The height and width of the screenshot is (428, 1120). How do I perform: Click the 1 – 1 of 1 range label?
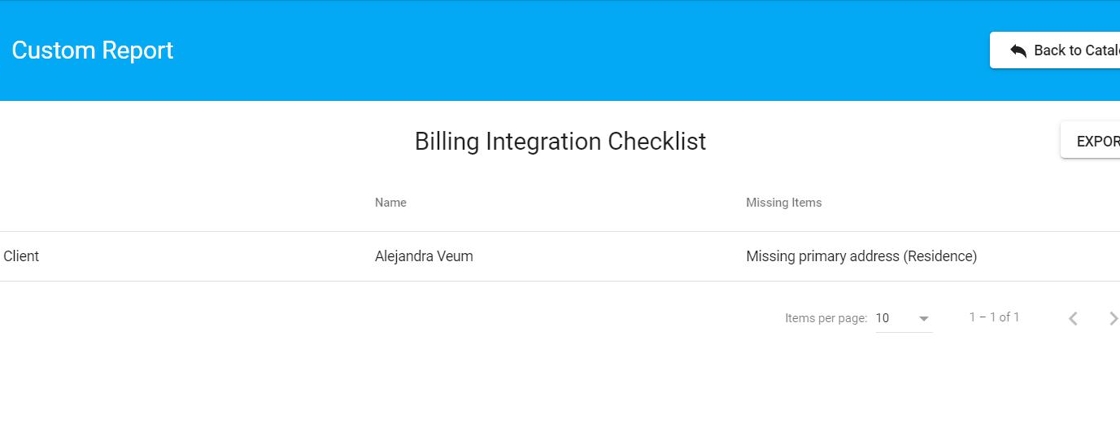pos(994,317)
